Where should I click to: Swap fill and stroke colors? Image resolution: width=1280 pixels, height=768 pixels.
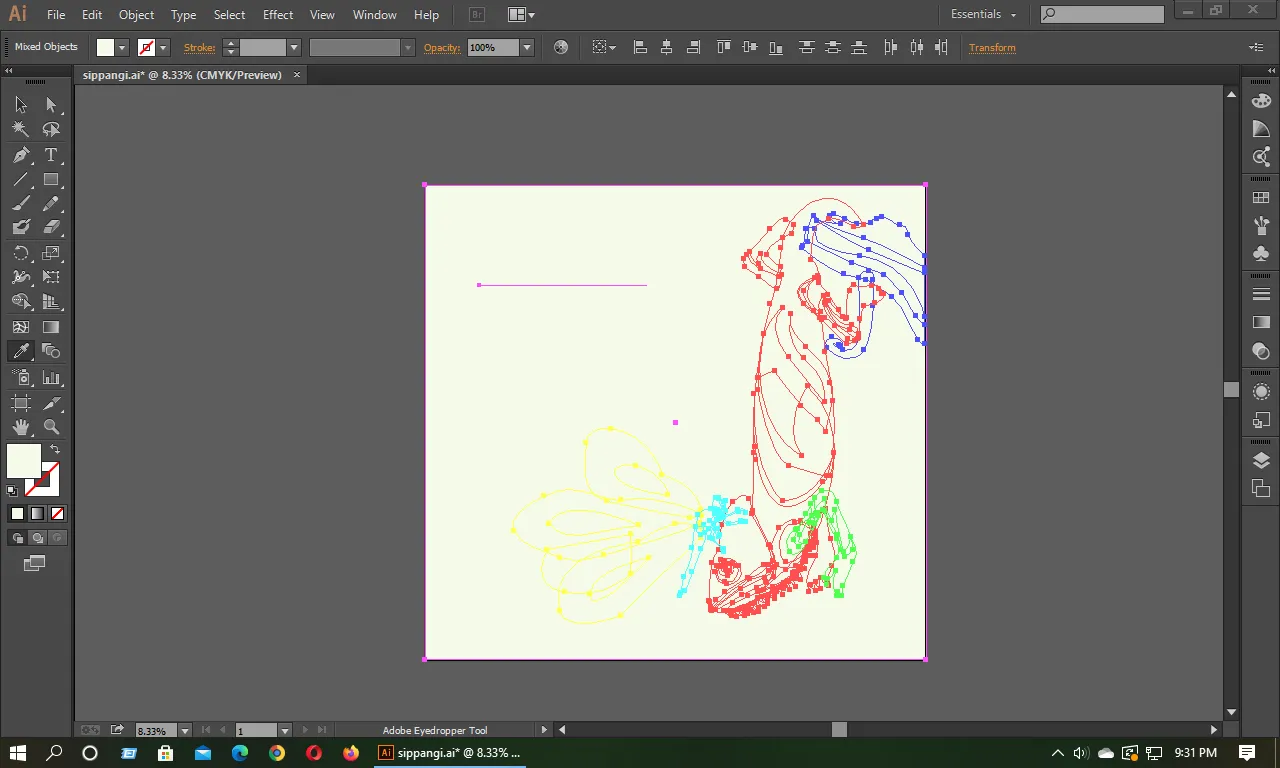[x=55, y=450]
